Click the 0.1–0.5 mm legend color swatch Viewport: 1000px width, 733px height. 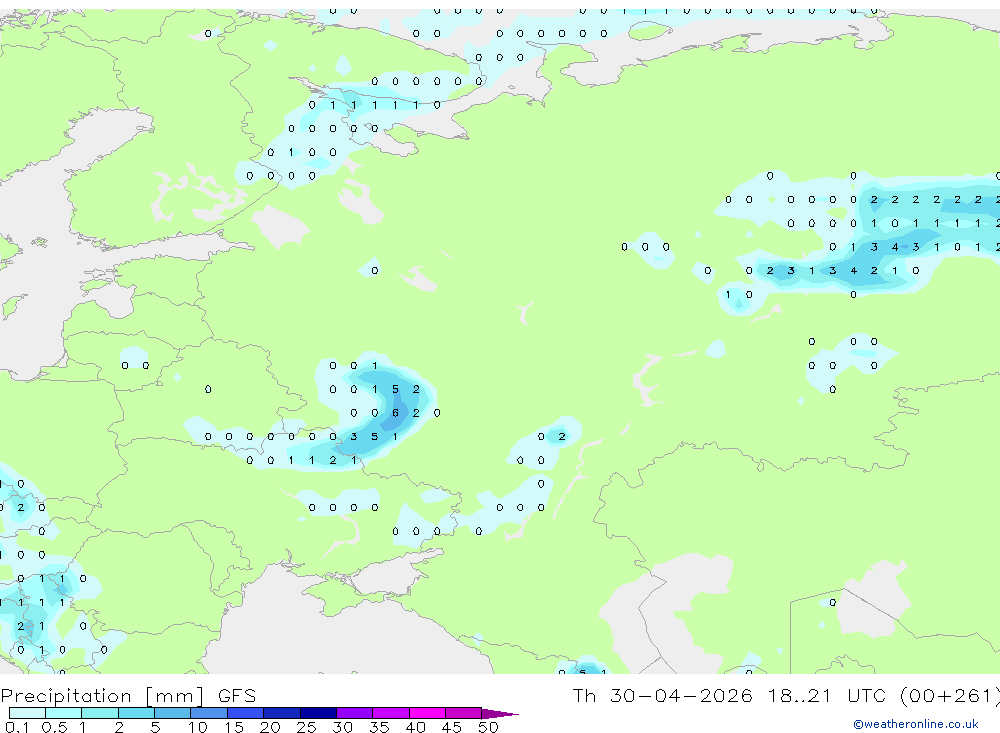[x=27, y=713]
